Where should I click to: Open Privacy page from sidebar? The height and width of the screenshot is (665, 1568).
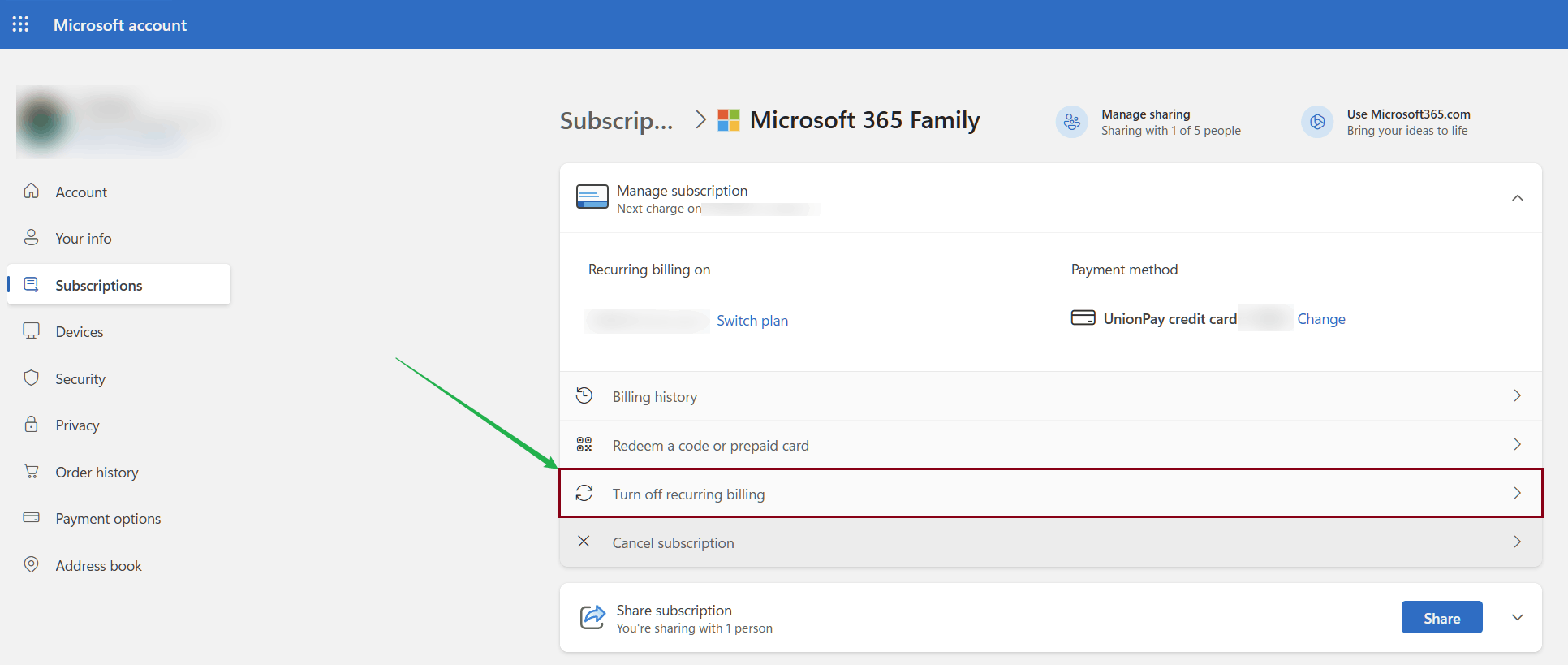tap(118, 425)
